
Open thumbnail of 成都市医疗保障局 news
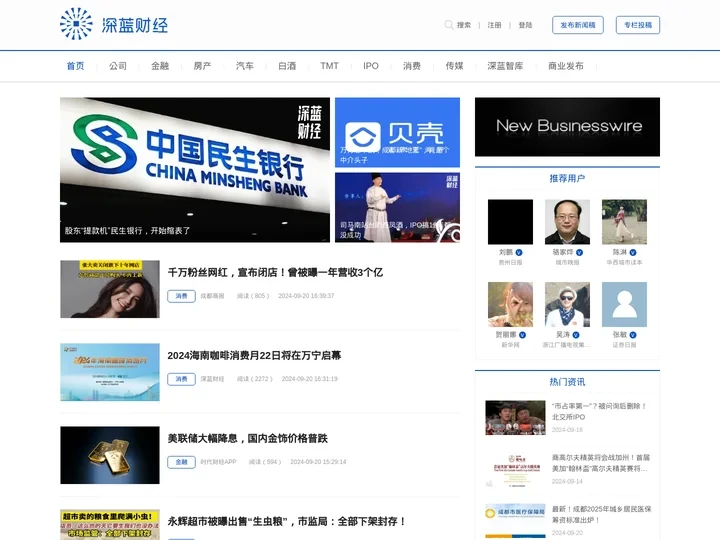(x=515, y=521)
